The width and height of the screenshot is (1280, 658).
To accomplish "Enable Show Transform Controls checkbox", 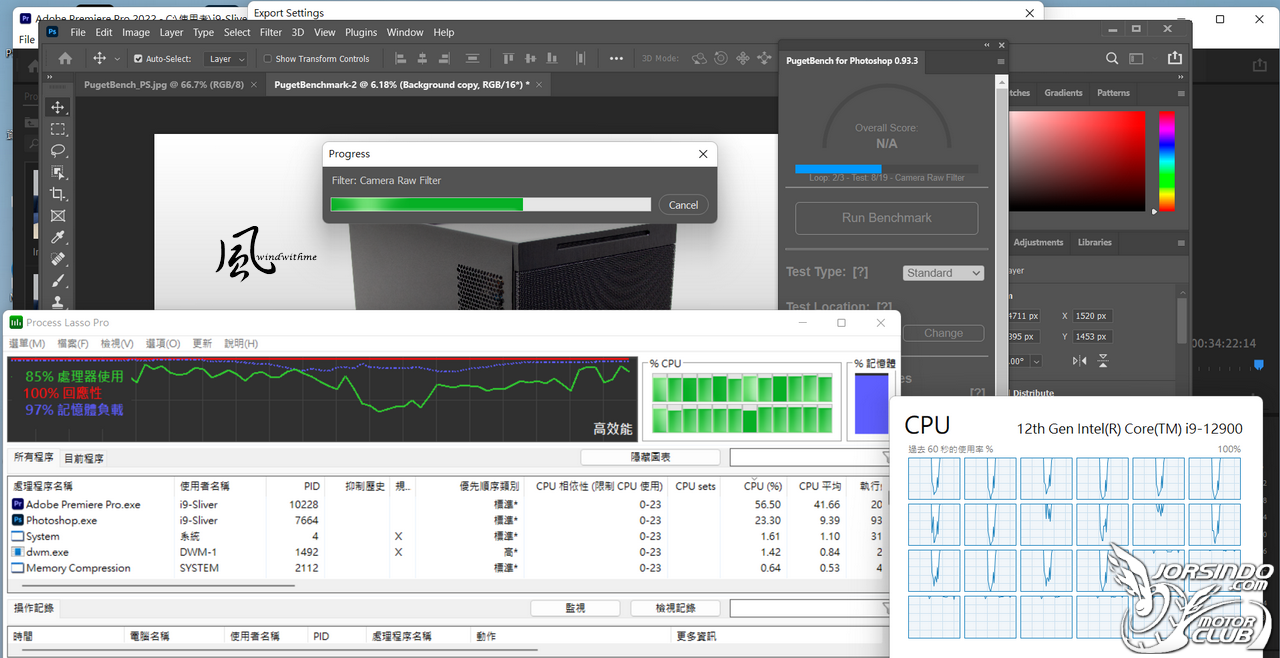I will [268, 59].
